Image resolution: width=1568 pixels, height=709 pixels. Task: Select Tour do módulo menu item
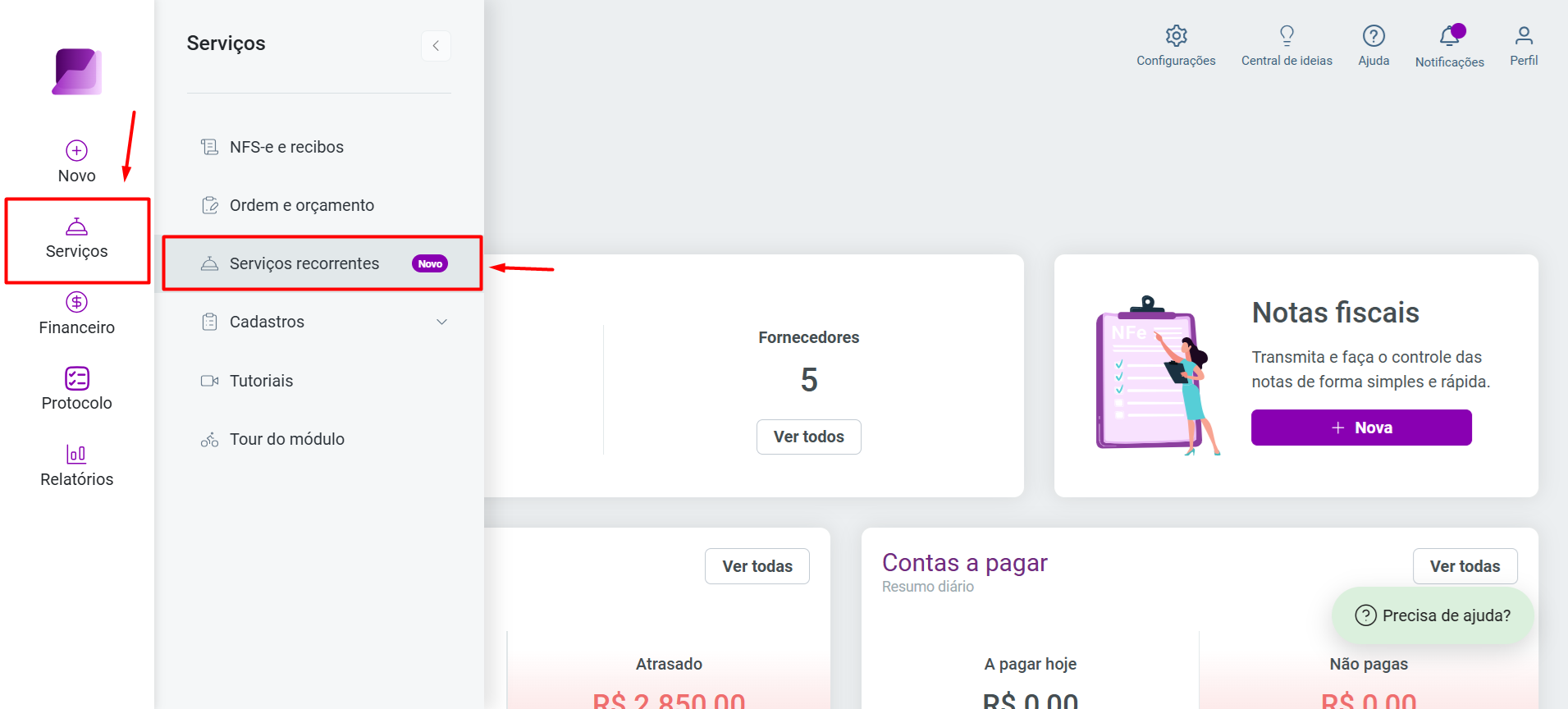tap(319, 439)
